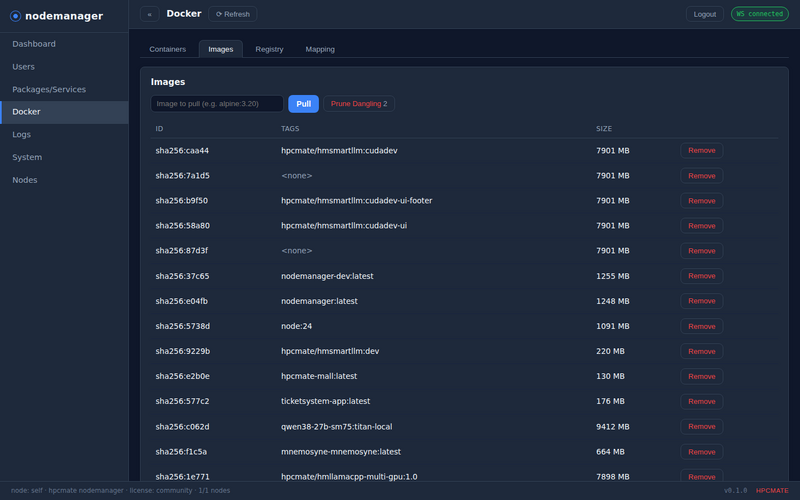
Task: Click the Images panel heading
Action: (168, 82)
